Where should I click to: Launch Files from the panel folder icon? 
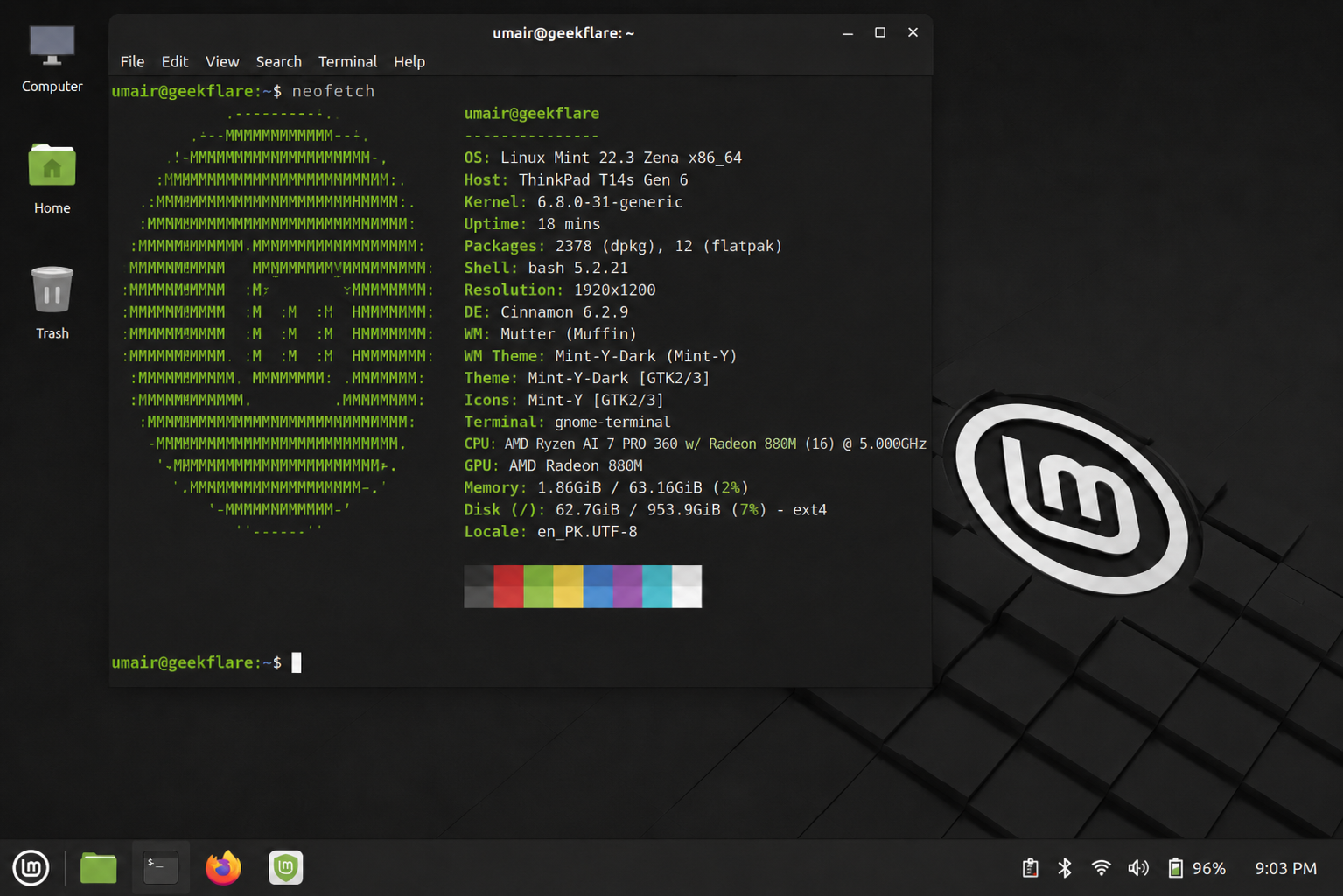(98, 868)
